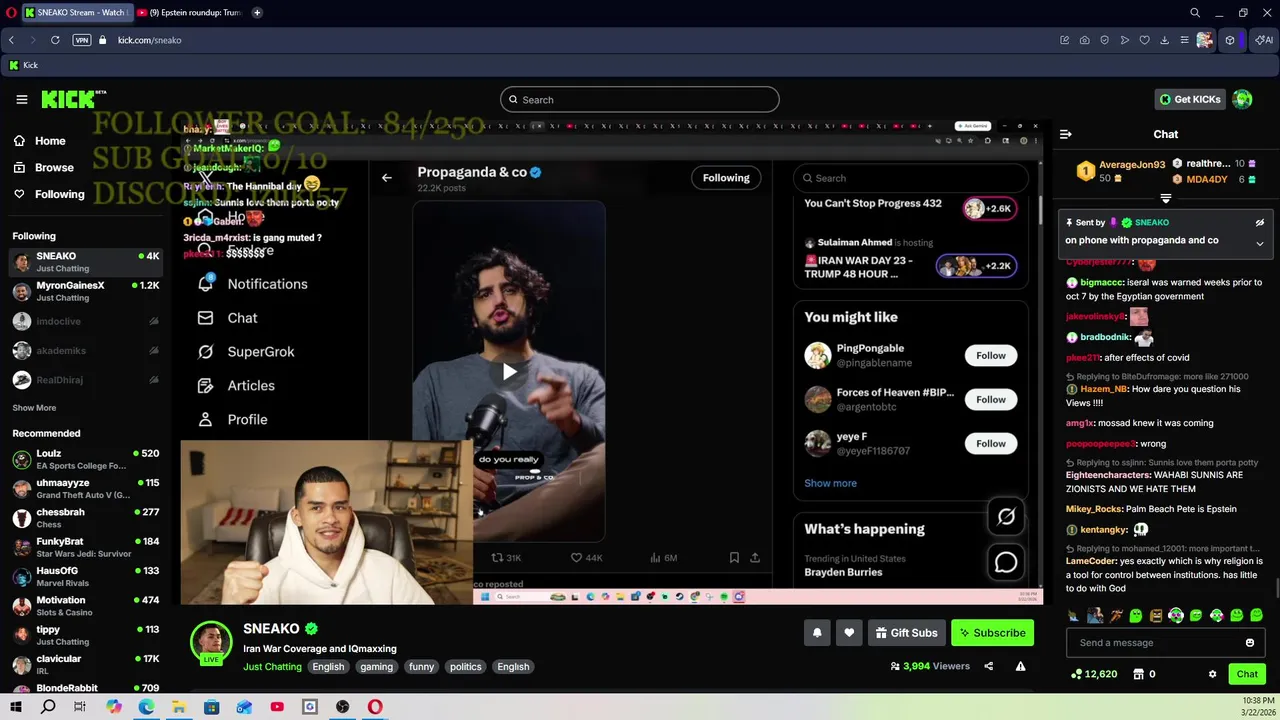Screen dimensions: 1280x720
Task: Open the floating messages button
Action: [x=1006, y=563]
